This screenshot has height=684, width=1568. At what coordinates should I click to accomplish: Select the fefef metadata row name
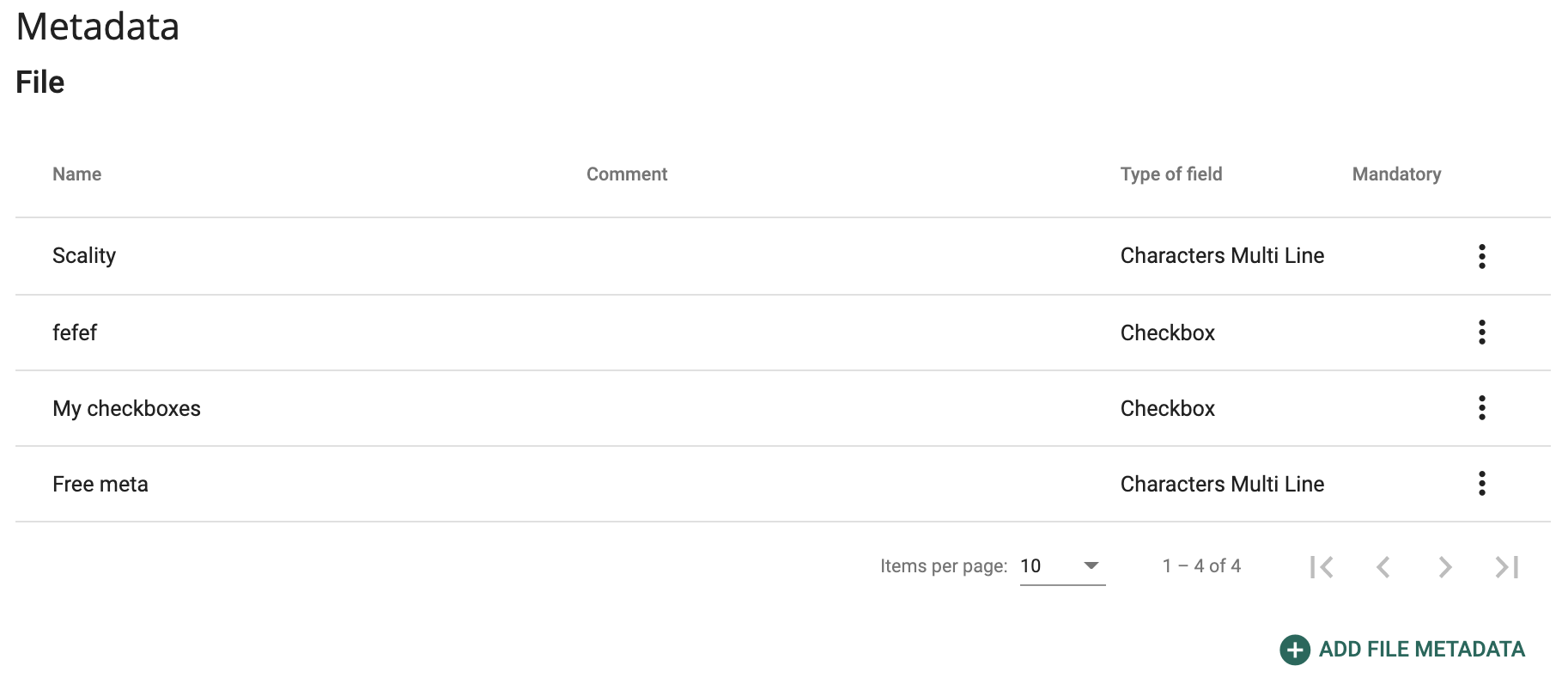tap(75, 333)
